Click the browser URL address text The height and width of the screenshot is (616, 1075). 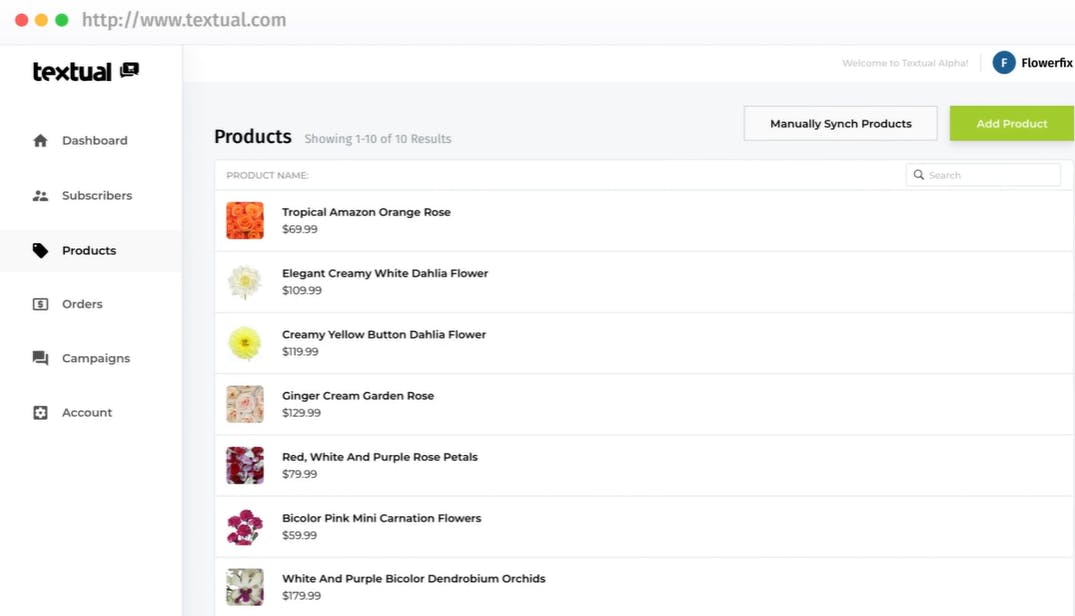tap(184, 20)
